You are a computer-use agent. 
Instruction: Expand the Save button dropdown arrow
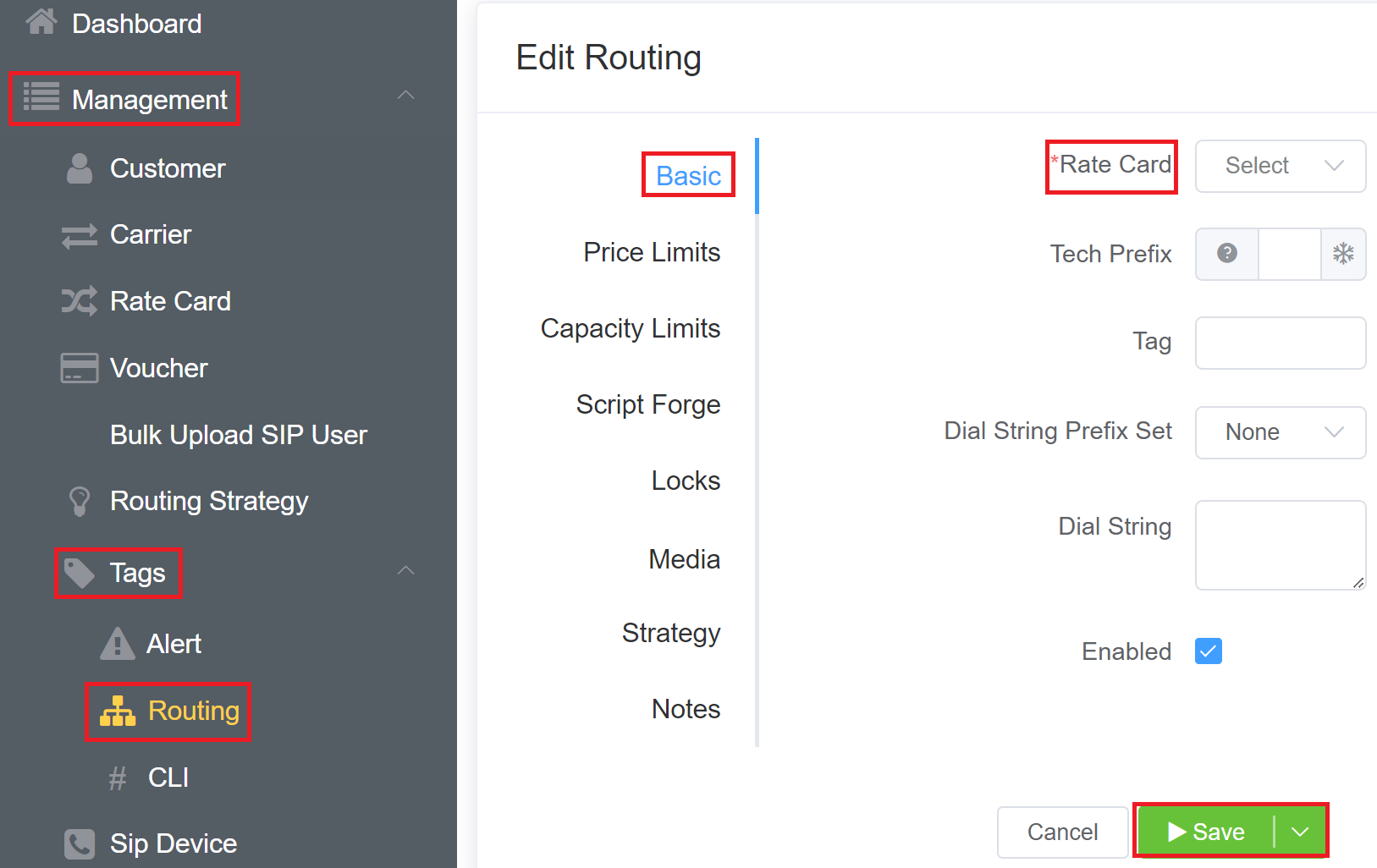[1300, 832]
